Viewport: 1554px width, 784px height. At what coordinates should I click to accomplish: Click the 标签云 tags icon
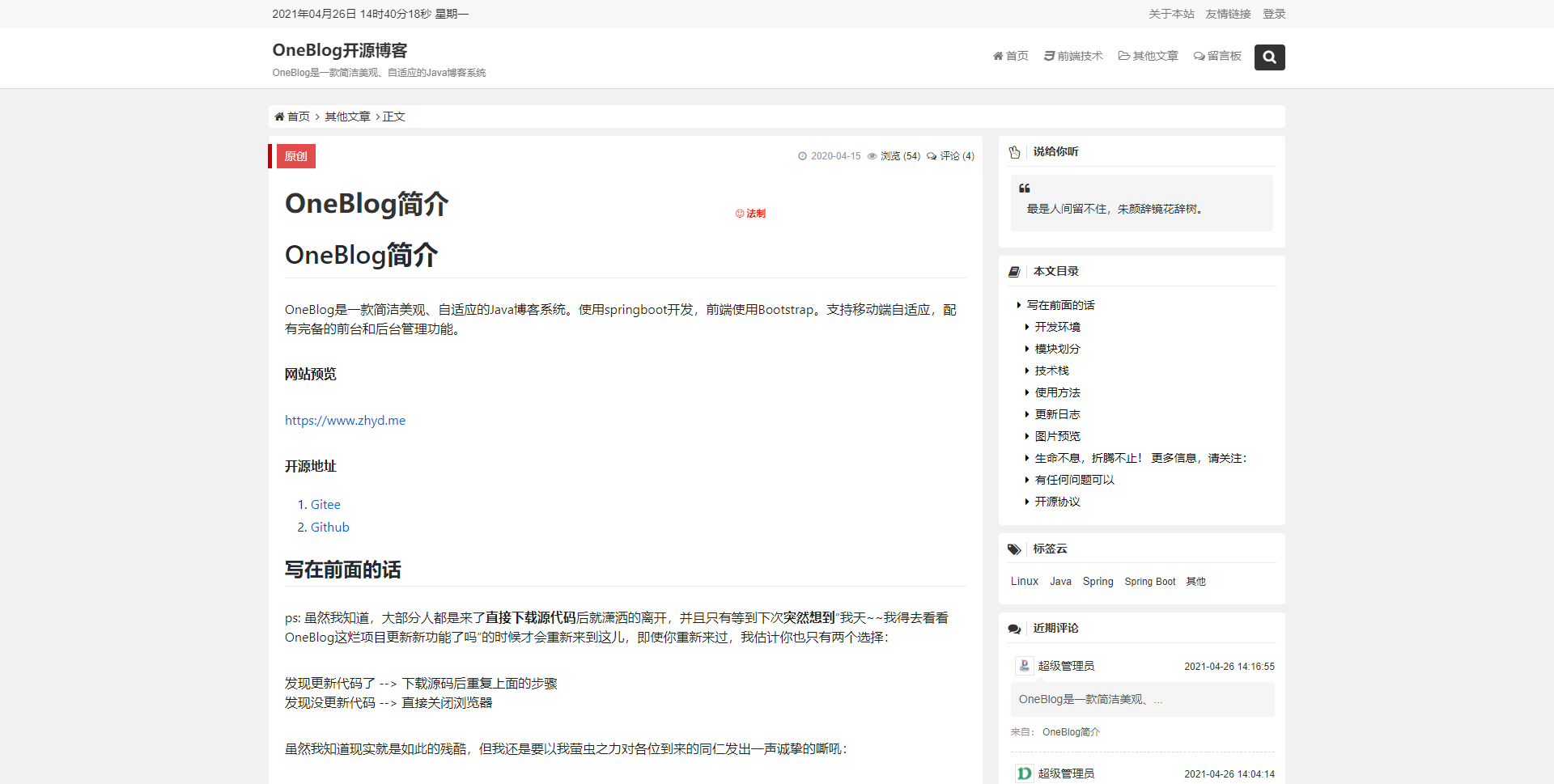tap(1014, 549)
